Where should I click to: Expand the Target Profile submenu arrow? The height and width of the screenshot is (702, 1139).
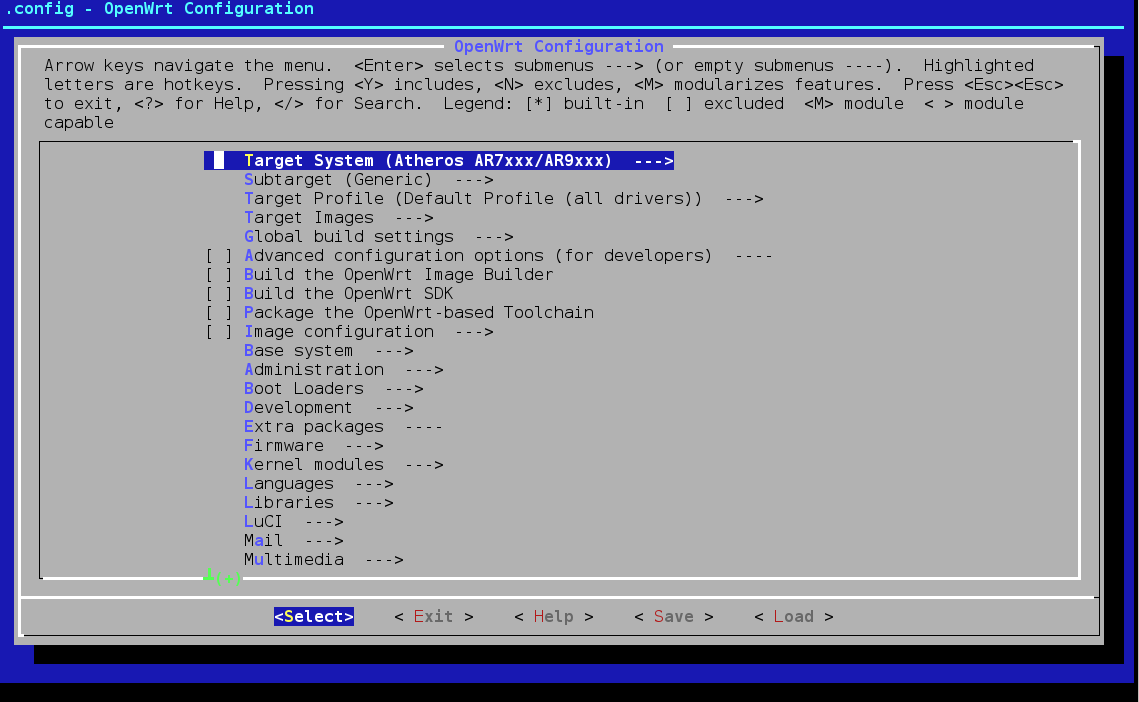click(744, 199)
